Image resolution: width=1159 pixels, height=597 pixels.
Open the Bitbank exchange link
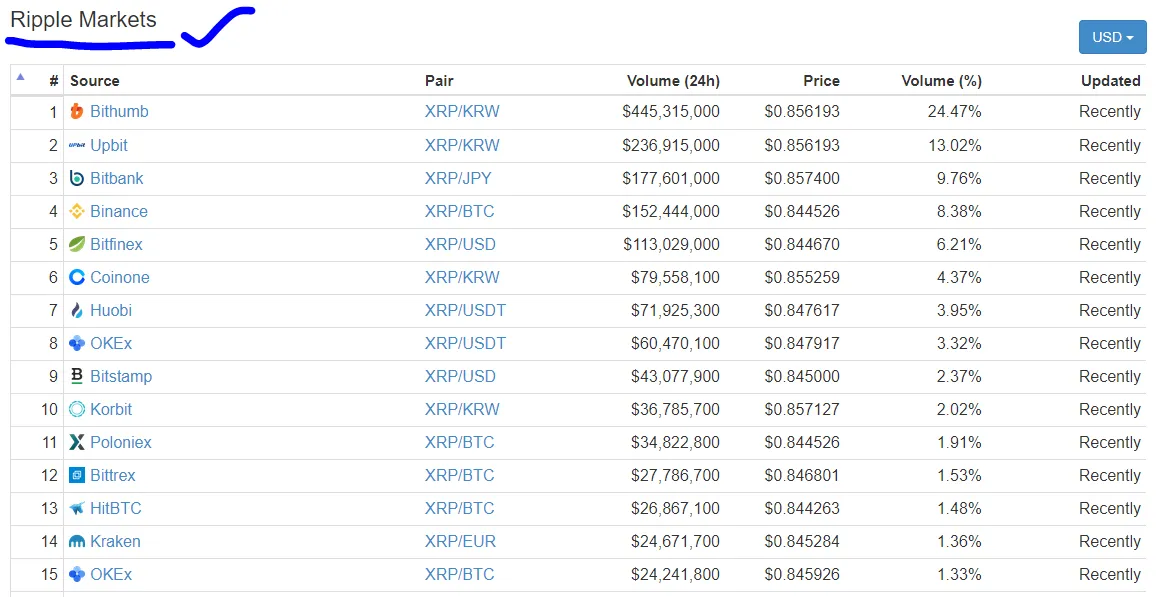click(x=117, y=178)
